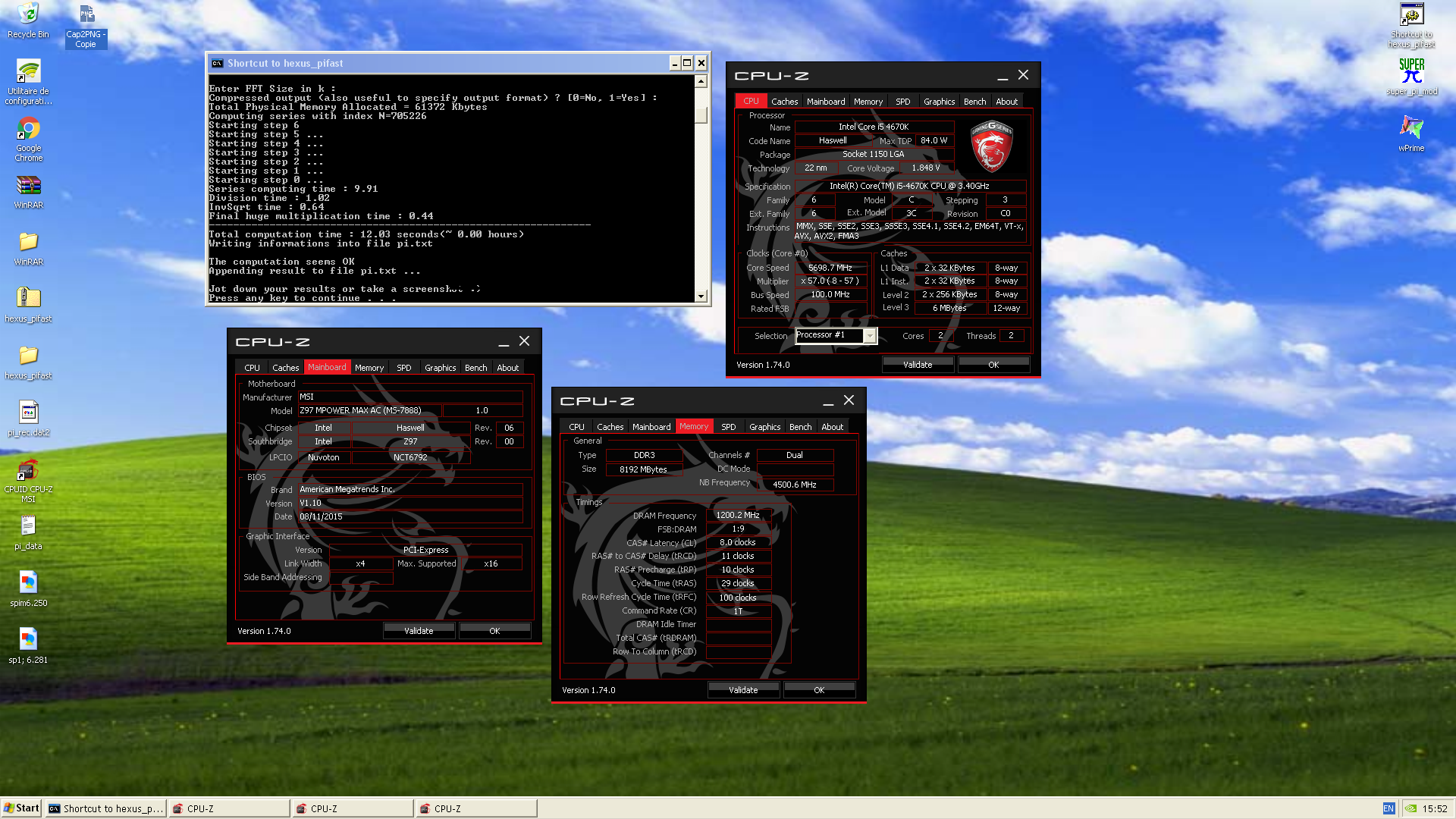
Task: Click the mainboard Model Z97 MPOWER MAX AC field
Action: point(369,410)
